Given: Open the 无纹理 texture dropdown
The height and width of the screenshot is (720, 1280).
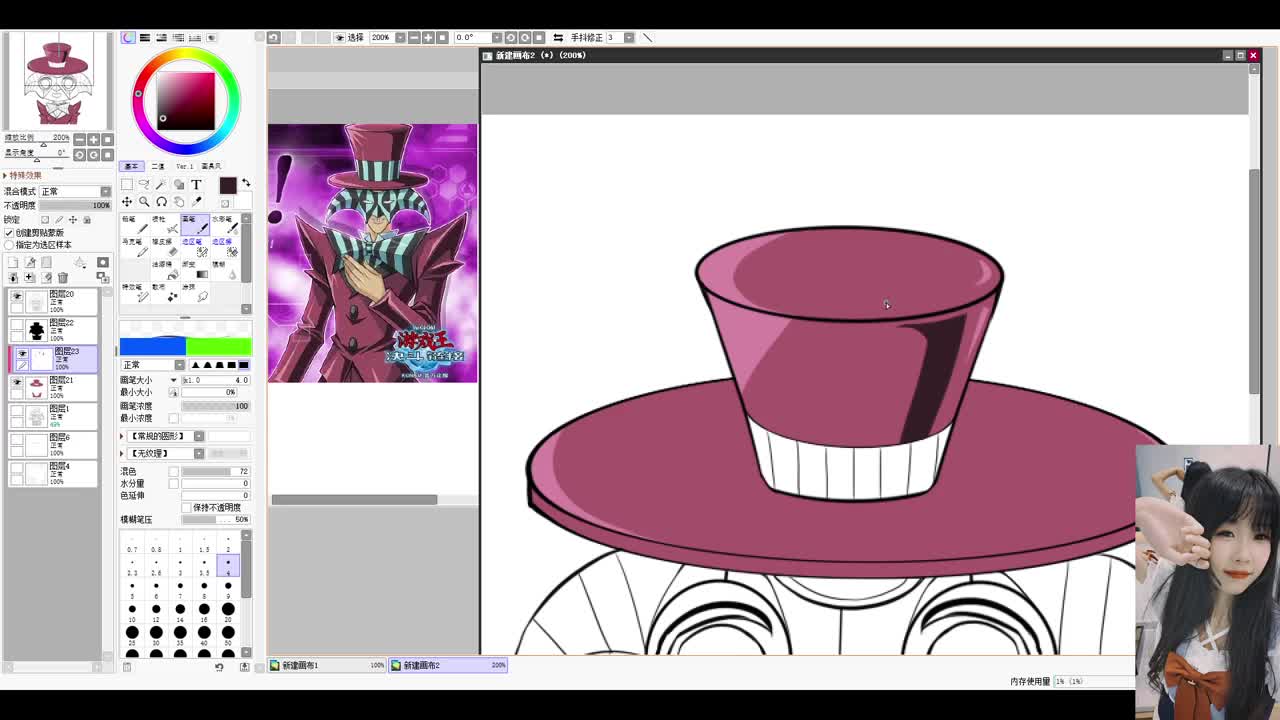Looking at the screenshot, I should [x=199, y=453].
